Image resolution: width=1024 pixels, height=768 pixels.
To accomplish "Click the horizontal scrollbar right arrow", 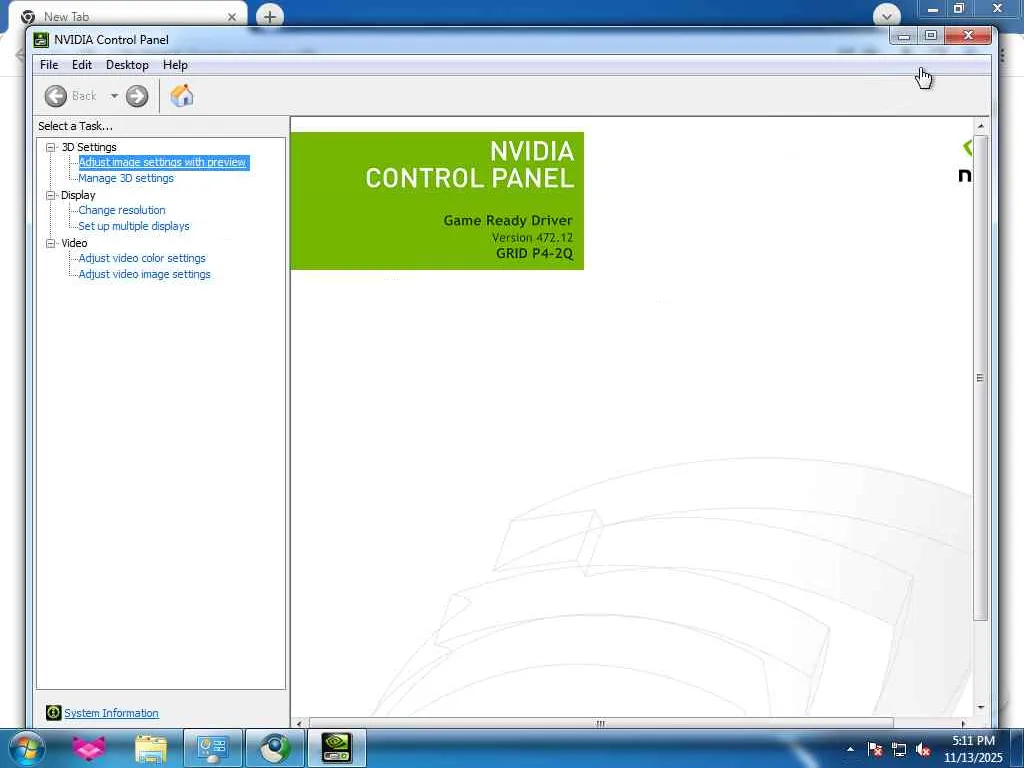I will pyautogui.click(x=963, y=724).
